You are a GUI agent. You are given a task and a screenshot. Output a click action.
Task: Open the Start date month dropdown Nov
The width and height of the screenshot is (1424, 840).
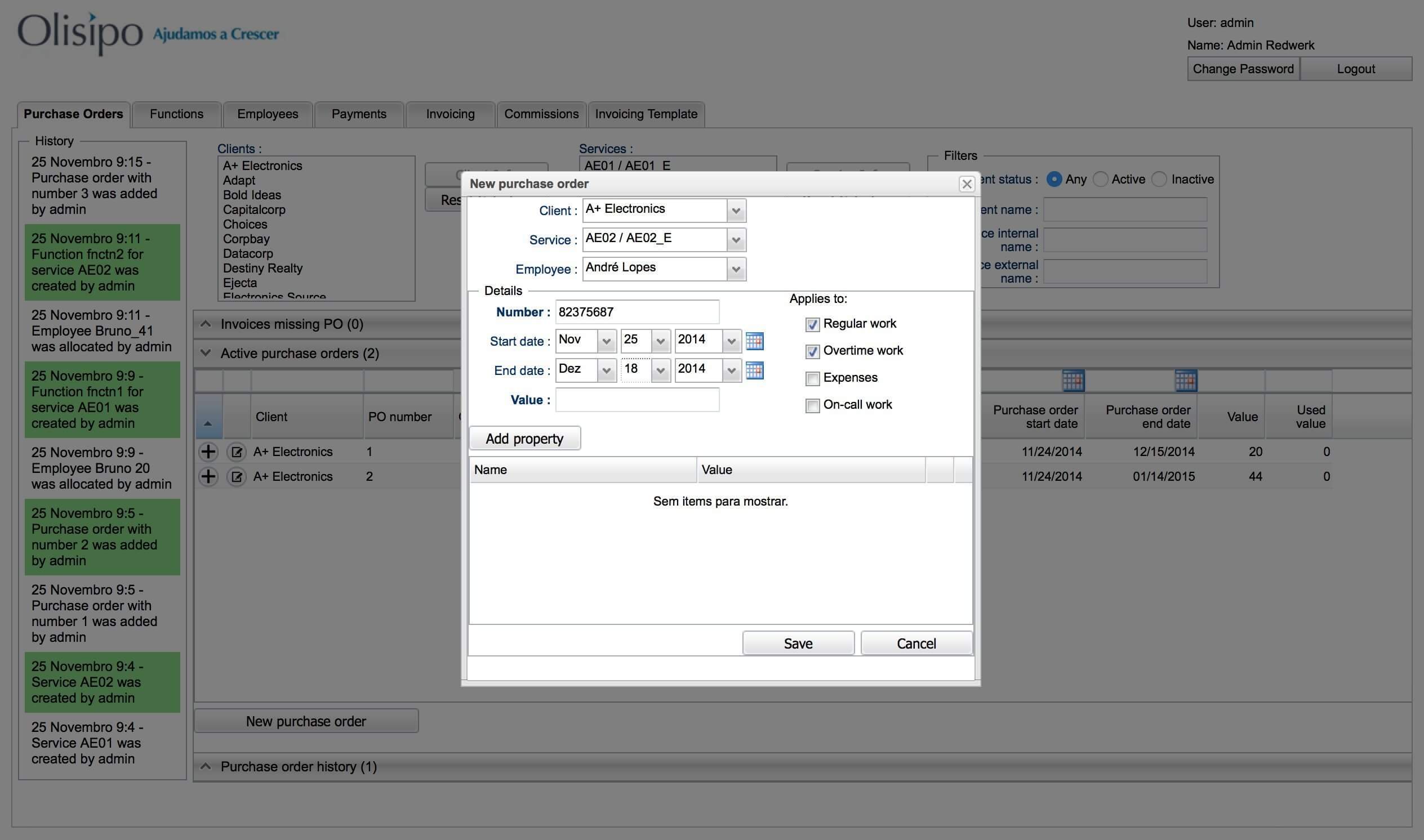(x=606, y=341)
